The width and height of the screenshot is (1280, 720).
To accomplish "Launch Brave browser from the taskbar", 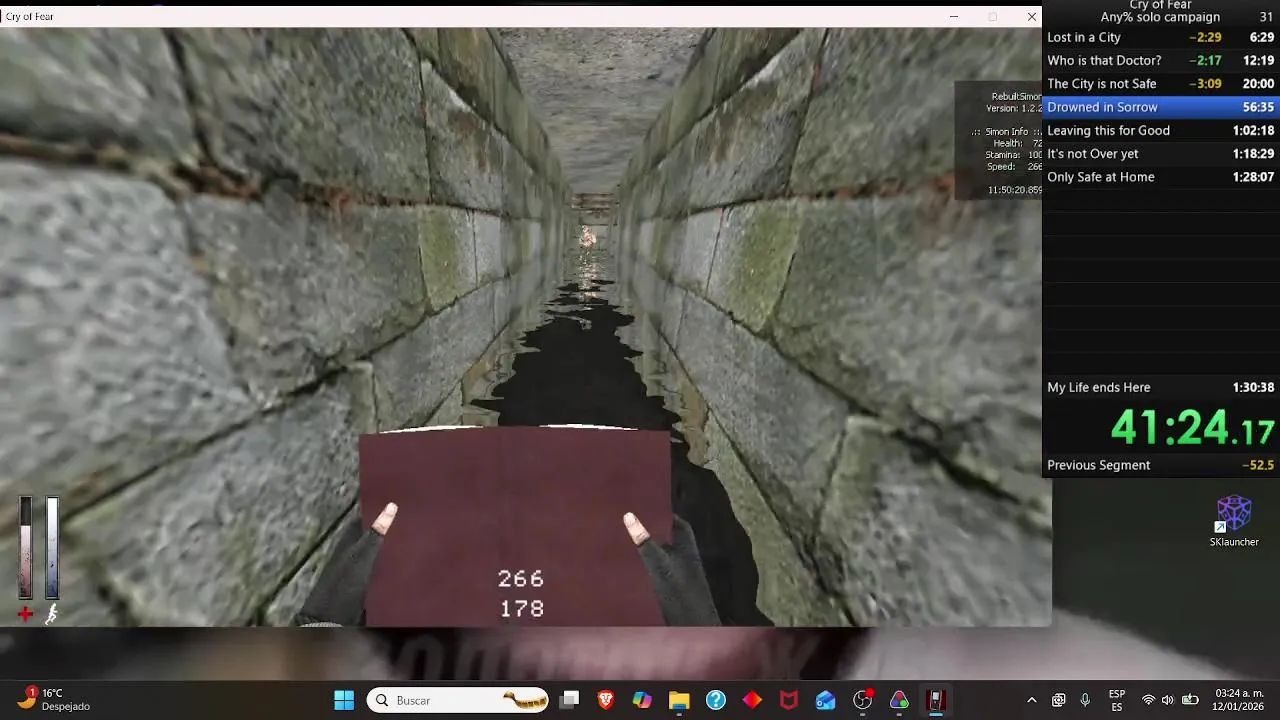I will (x=605, y=700).
